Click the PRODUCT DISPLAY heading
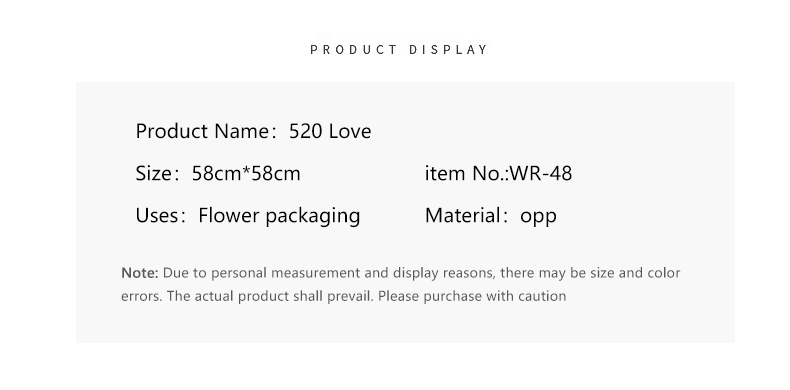 tap(399, 49)
